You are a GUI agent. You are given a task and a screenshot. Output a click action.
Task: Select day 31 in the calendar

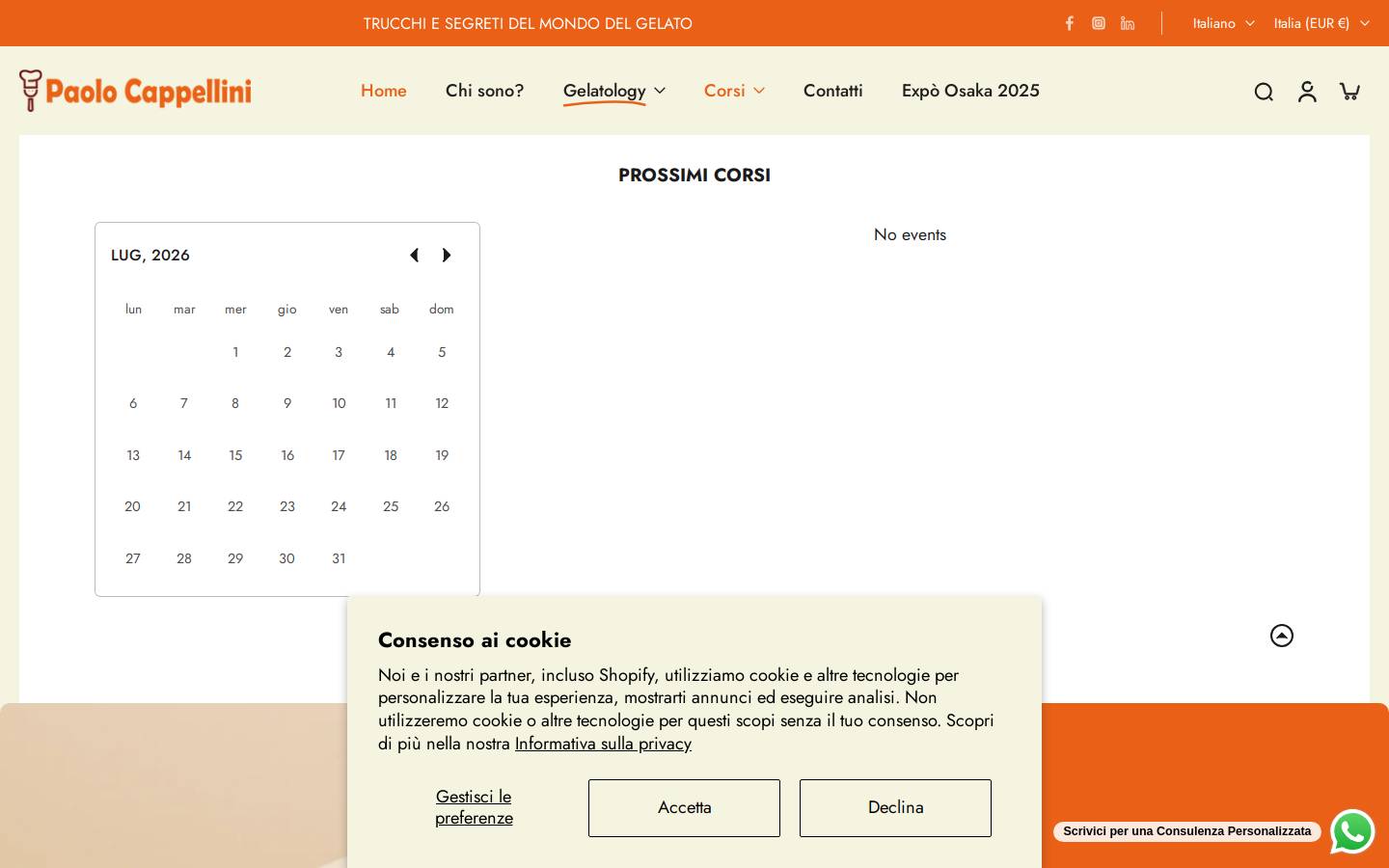[339, 558]
